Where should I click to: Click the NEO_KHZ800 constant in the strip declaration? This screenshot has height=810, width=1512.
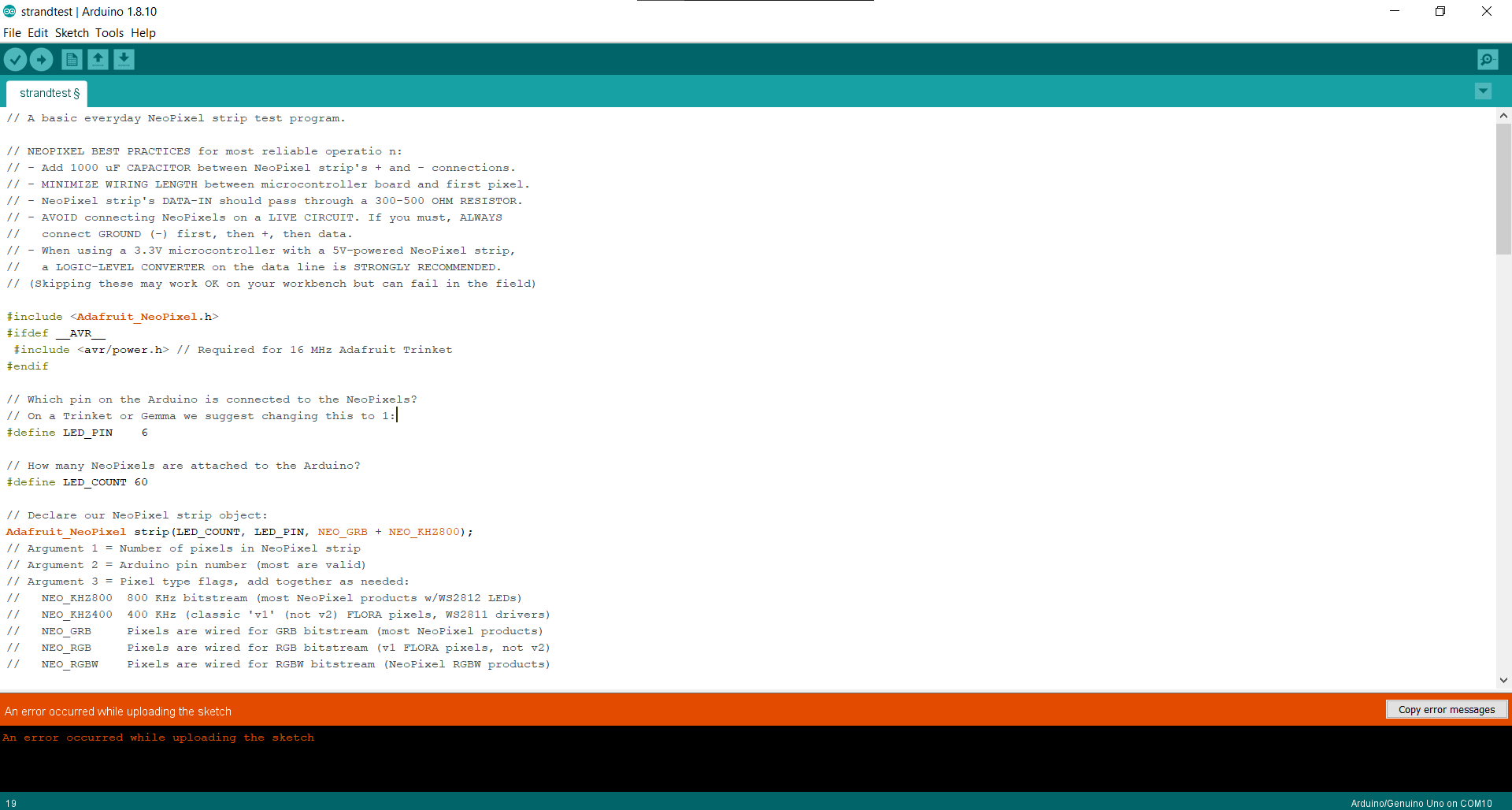point(424,532)
